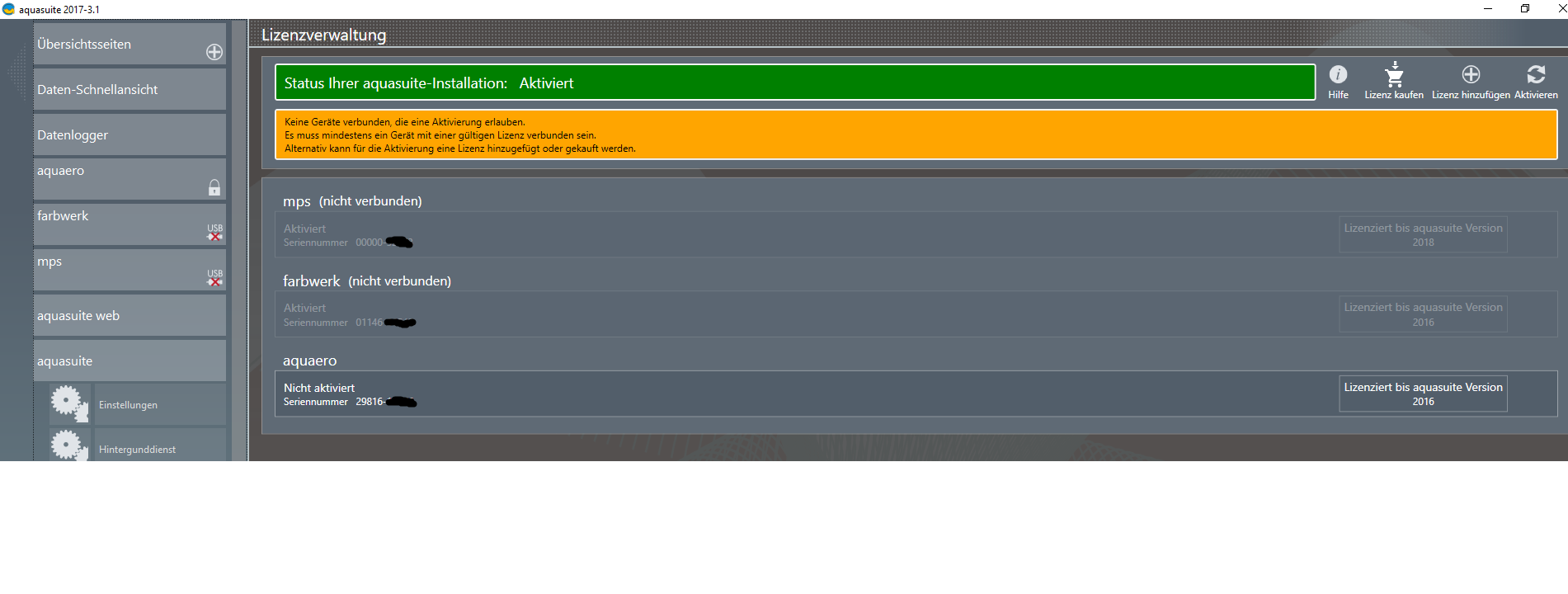Viewport: 1568px width, 594px height.
Task: Add a new overview page with plus icon
Action: pyautogui.click(x=214, y=52)
